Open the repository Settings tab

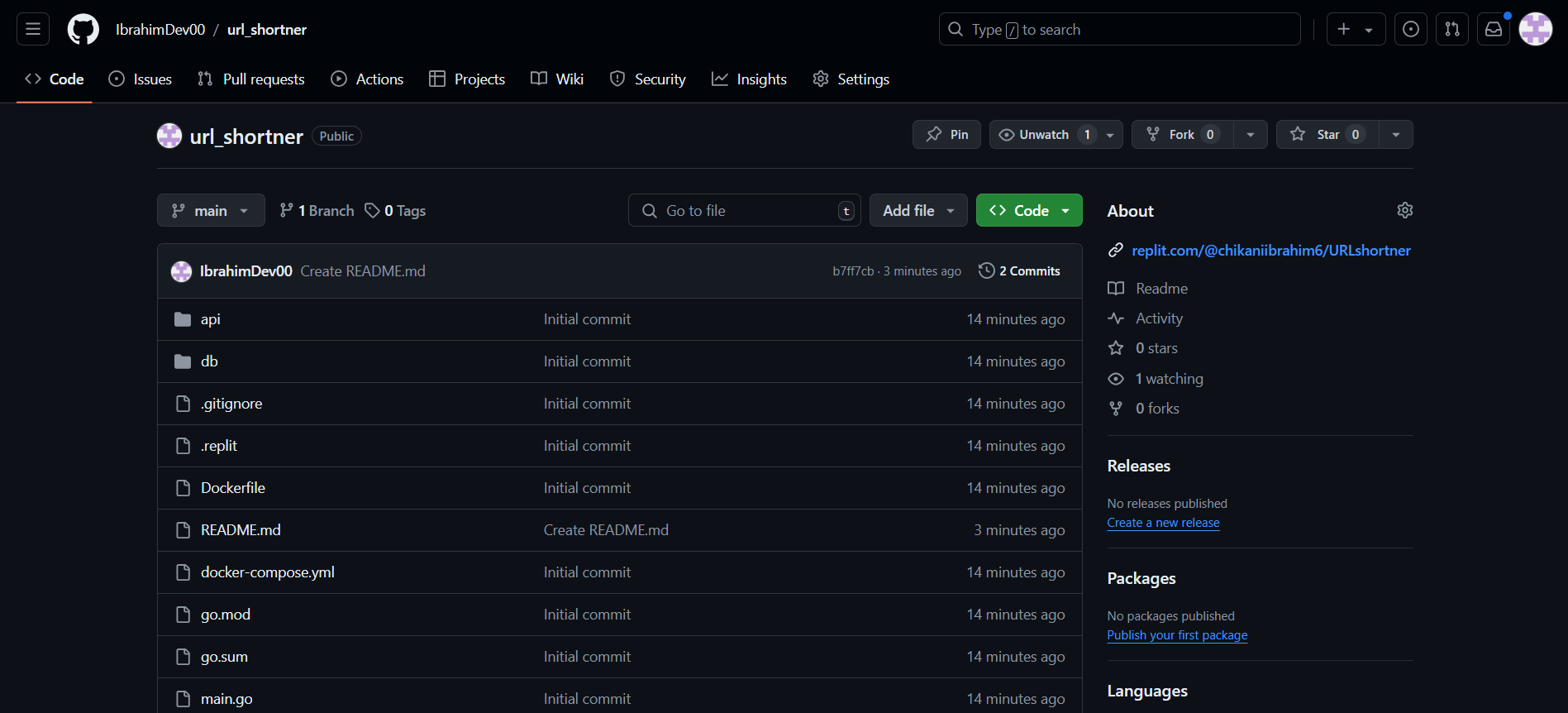tap(851, 79)
